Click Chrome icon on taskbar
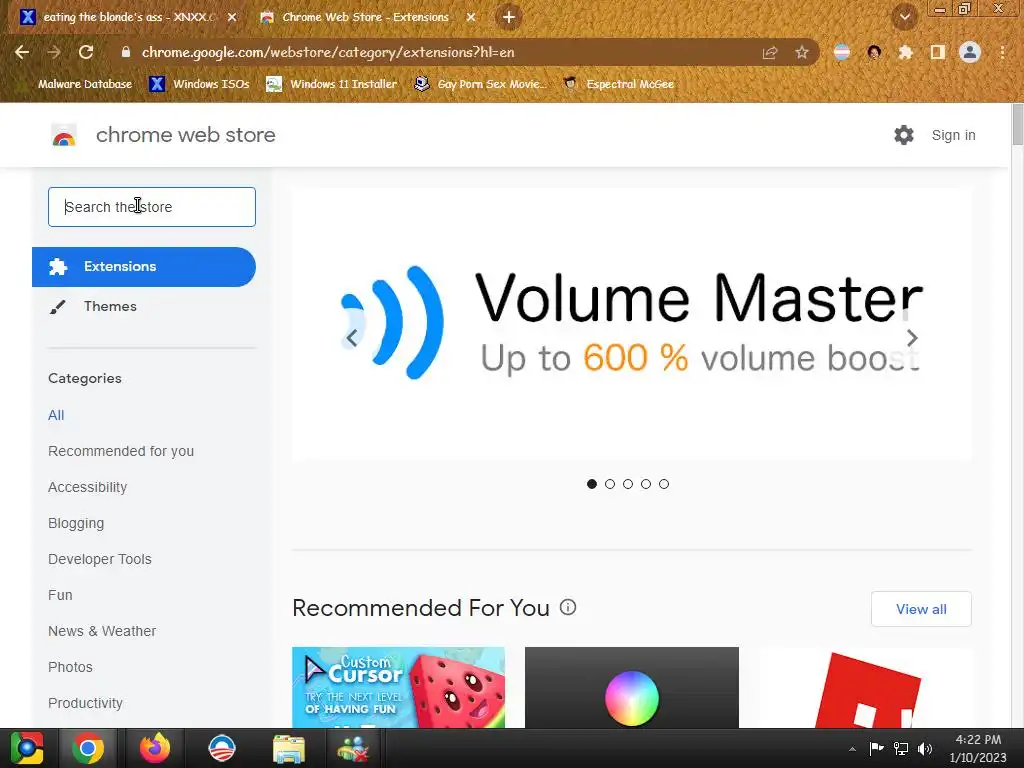The image size is (1024, 768). pyautogui.click(x=88, y=748)
